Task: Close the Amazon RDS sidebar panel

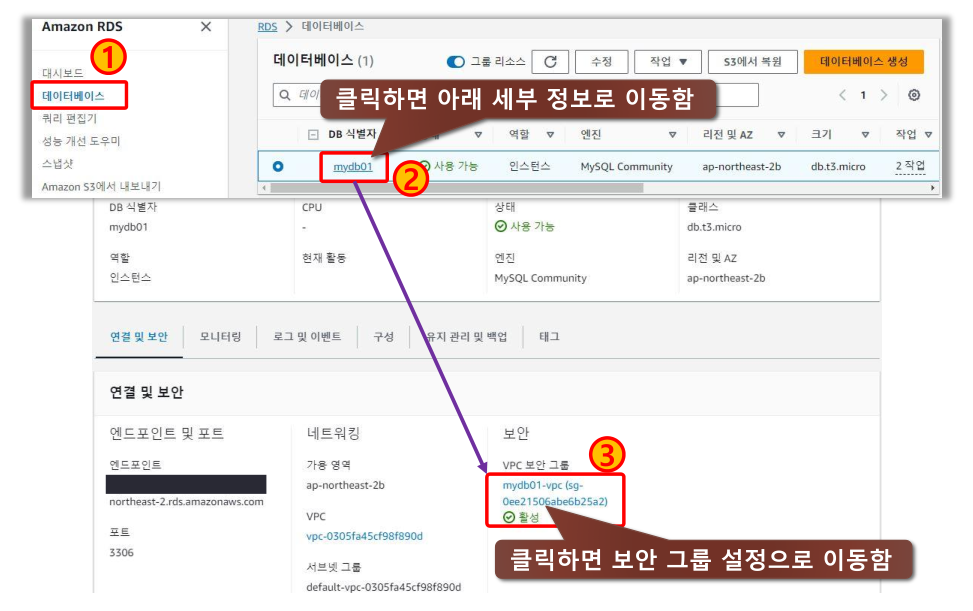Action: 206,27
